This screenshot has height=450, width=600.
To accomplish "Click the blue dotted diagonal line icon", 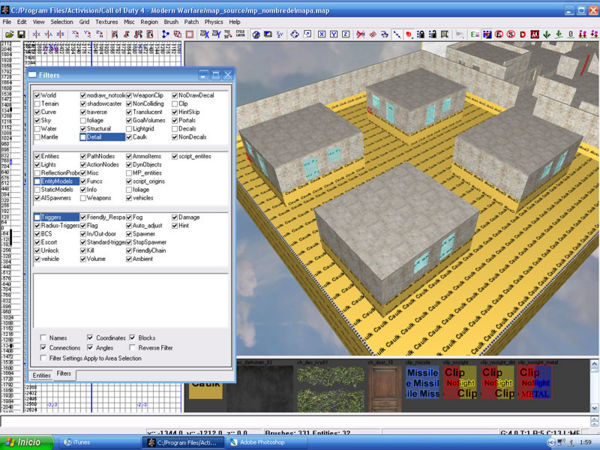I will [397, 34].
